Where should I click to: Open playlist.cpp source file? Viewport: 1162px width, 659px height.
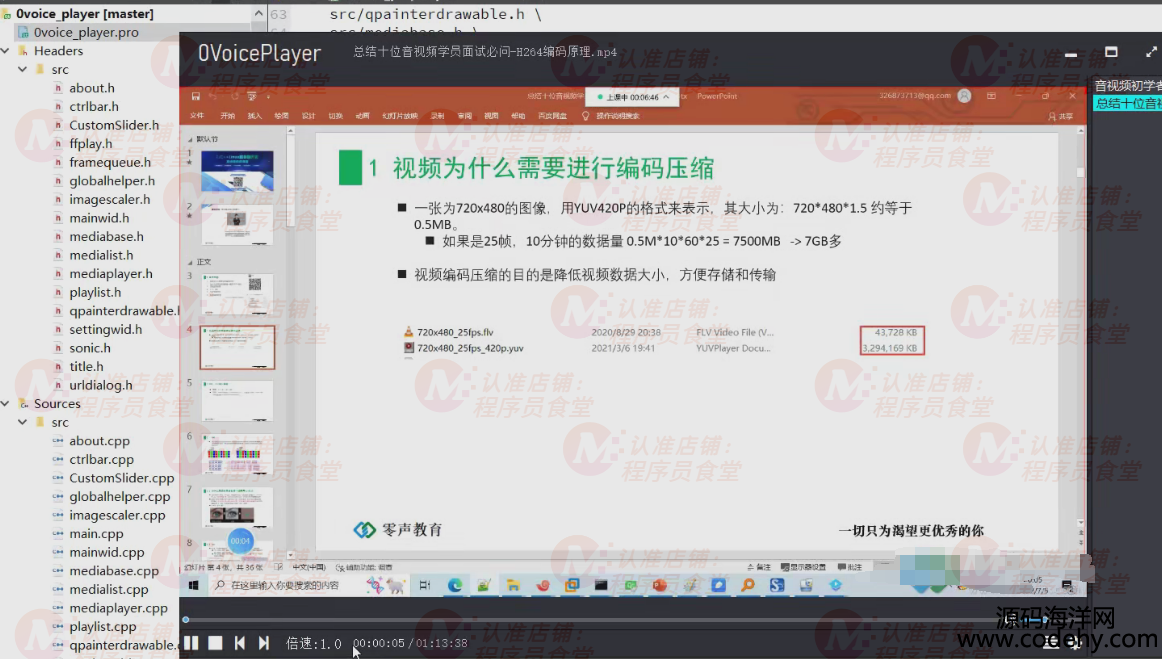click(x=102, y=626)
